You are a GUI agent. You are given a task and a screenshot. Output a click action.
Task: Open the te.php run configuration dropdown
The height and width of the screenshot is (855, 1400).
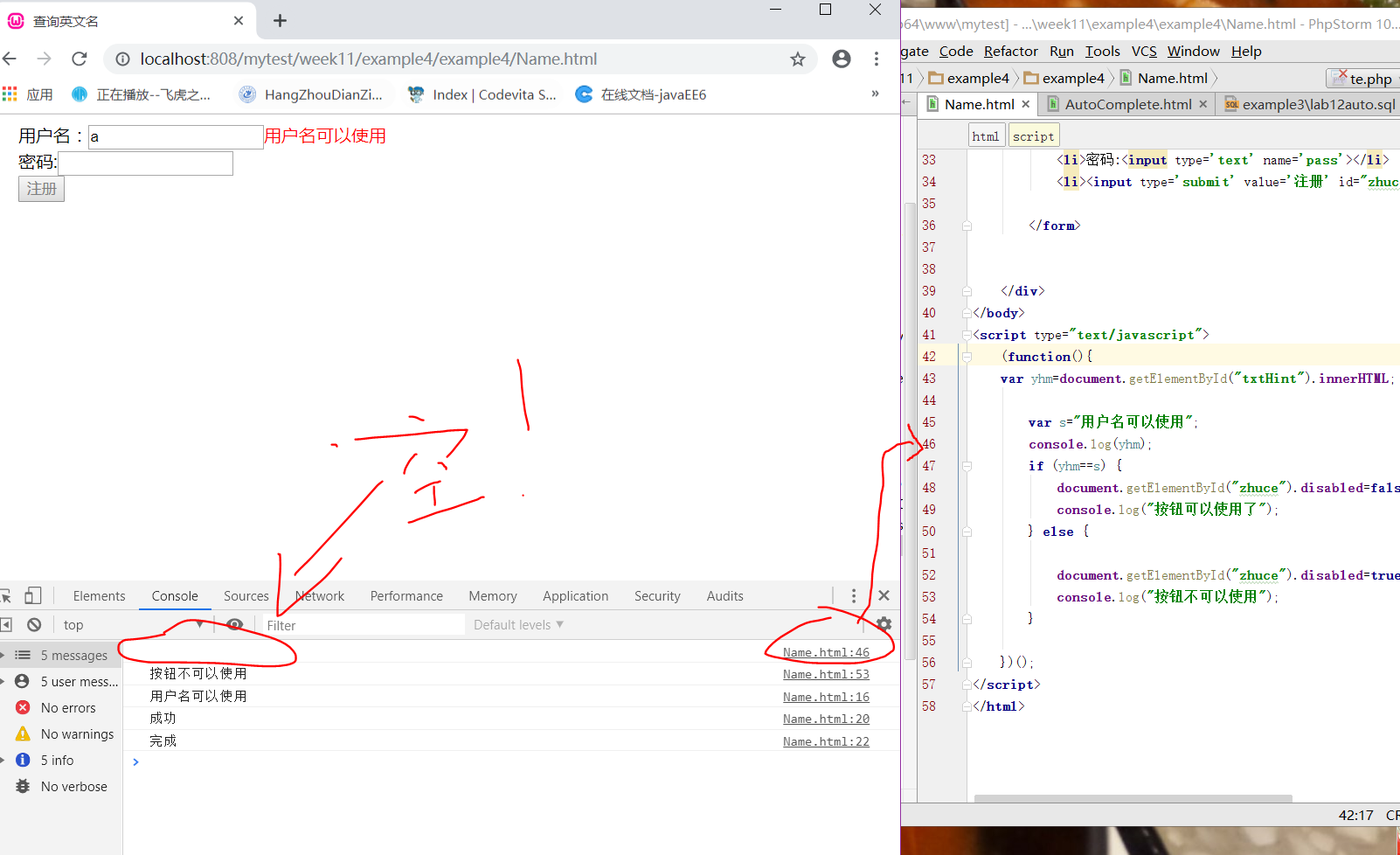[1364, 79]
